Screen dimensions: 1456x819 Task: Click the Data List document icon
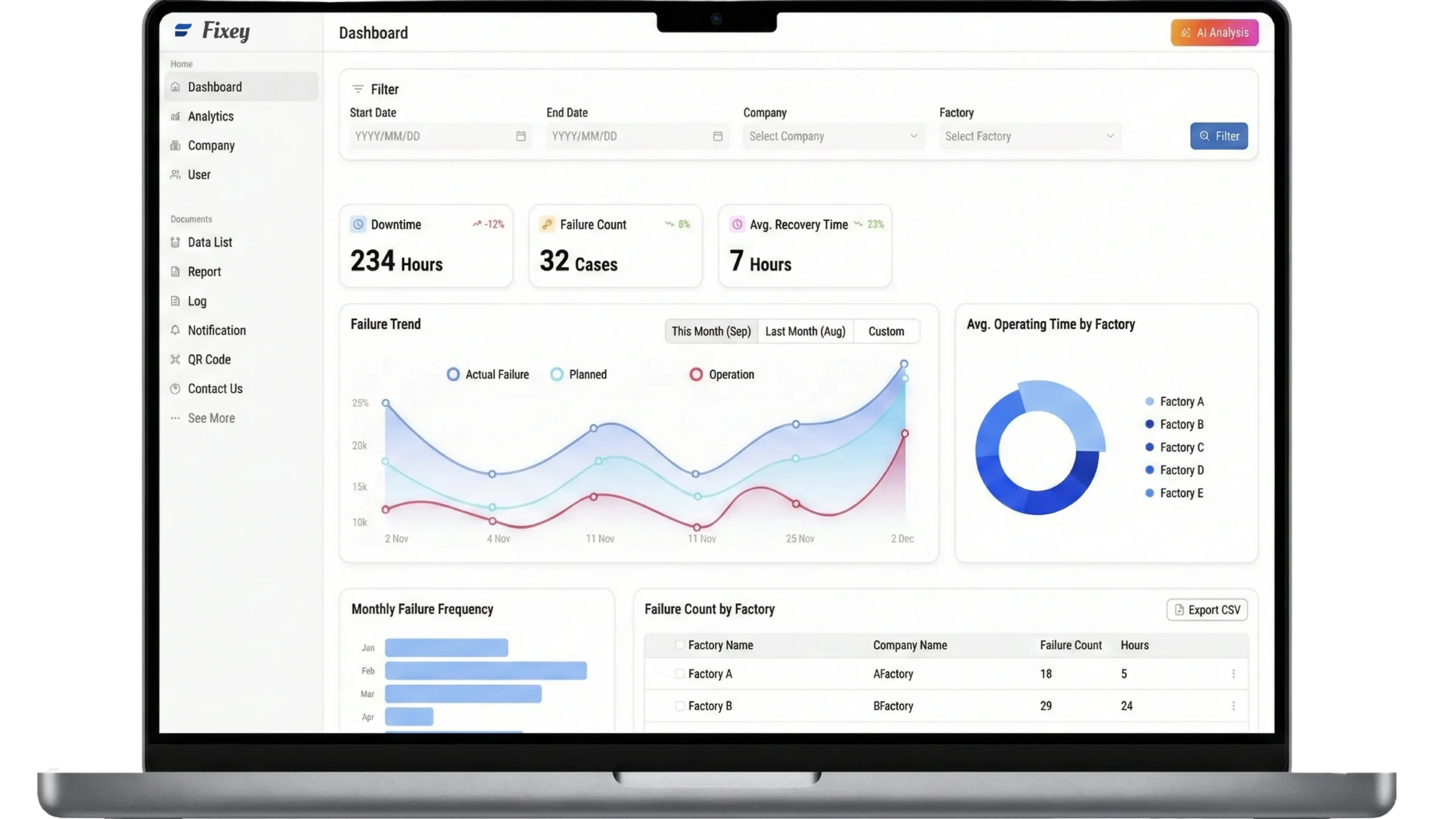(x=175, y=242)
